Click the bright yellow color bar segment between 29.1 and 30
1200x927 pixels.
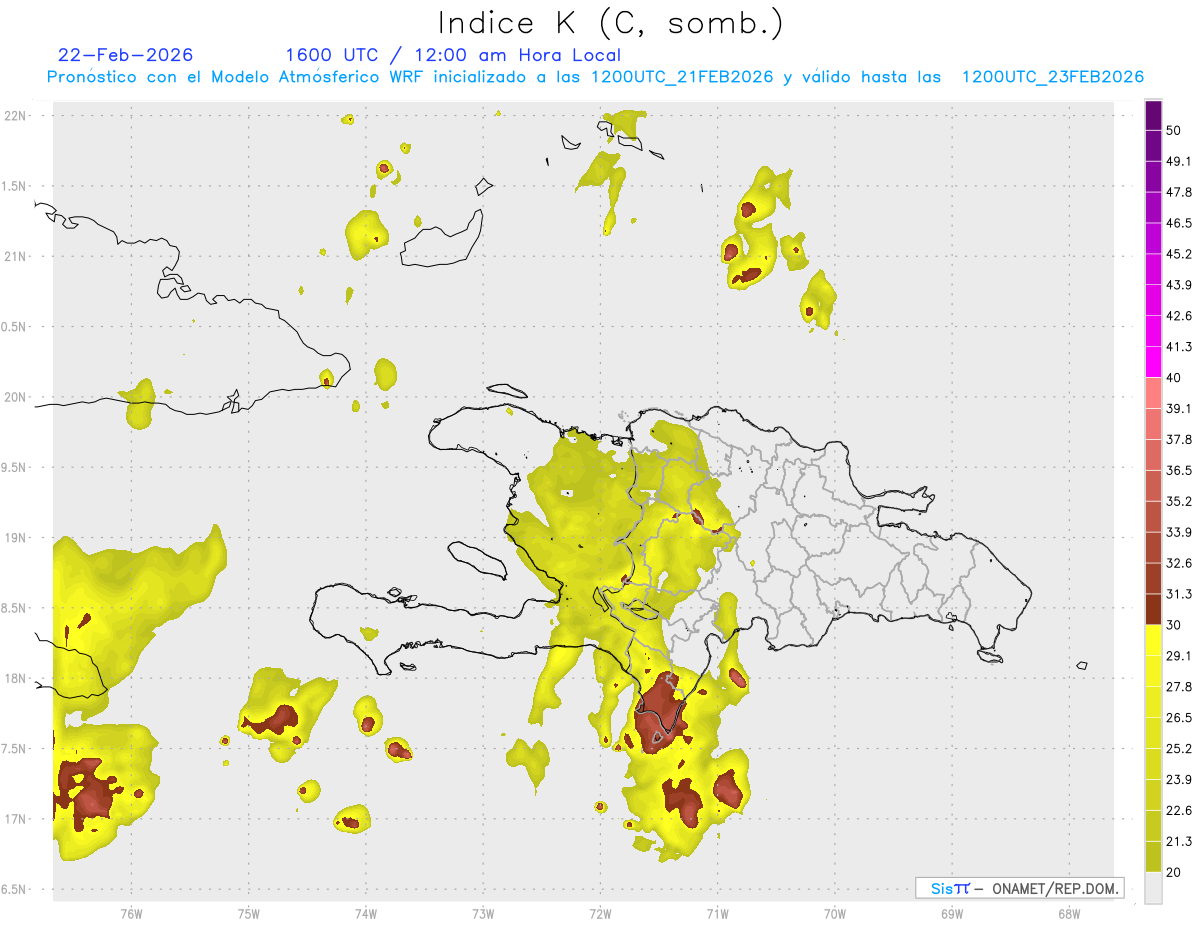(x=1153, y=640)
